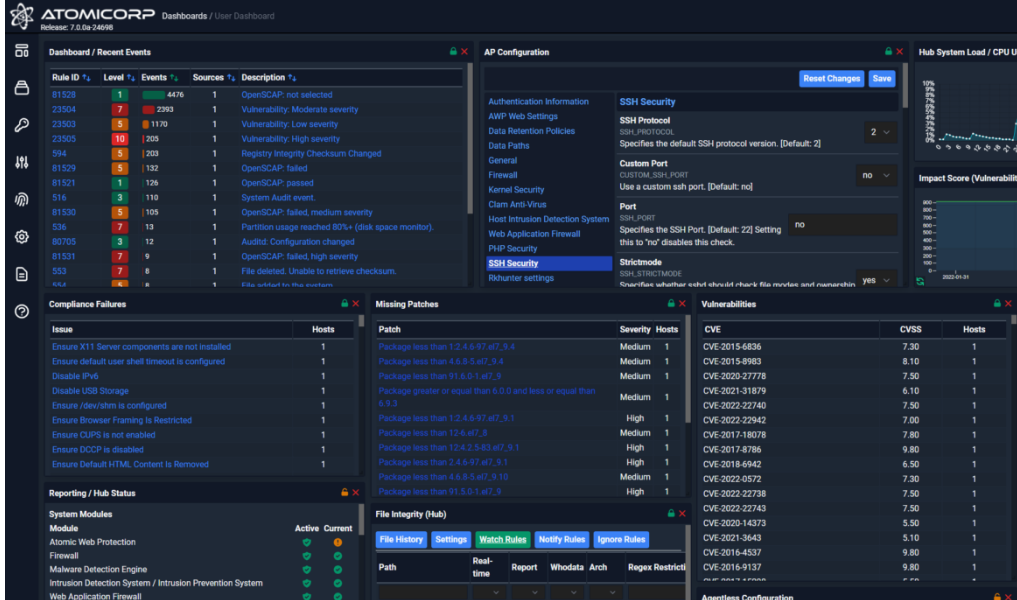This screenshot has width=1017, height=600.
Task: Click the sliders filter icon in the sidebar
Action: [21, 162]
